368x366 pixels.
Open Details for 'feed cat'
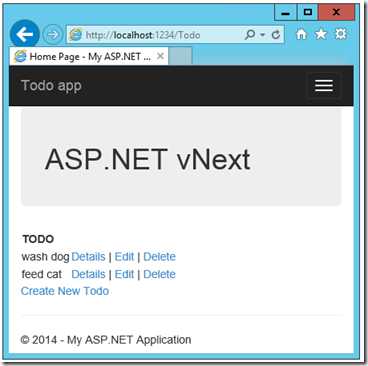(x=88, y=274)
